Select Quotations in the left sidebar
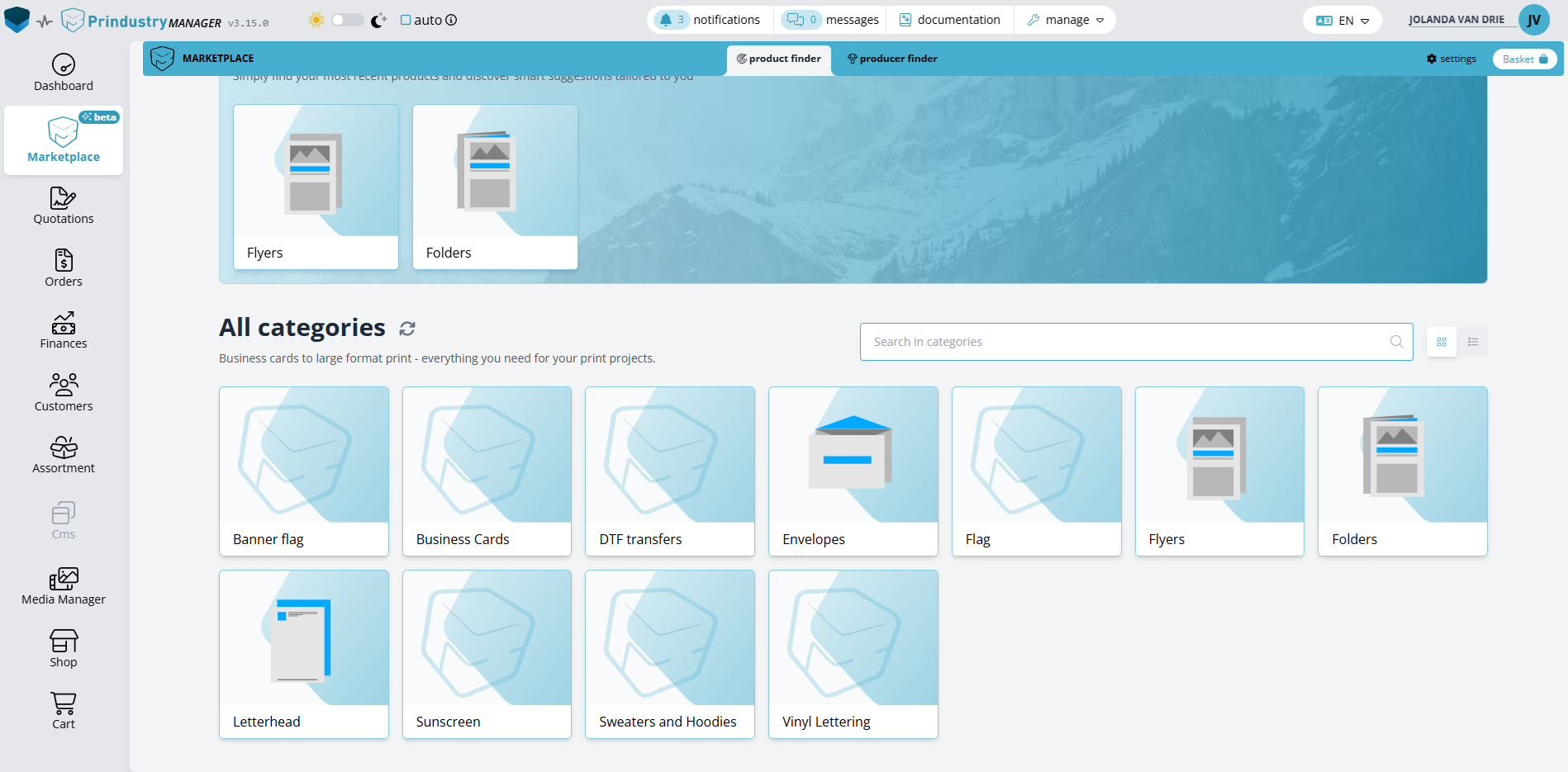The width and height of the screenshot is (1568, 772). pos(63,206)
